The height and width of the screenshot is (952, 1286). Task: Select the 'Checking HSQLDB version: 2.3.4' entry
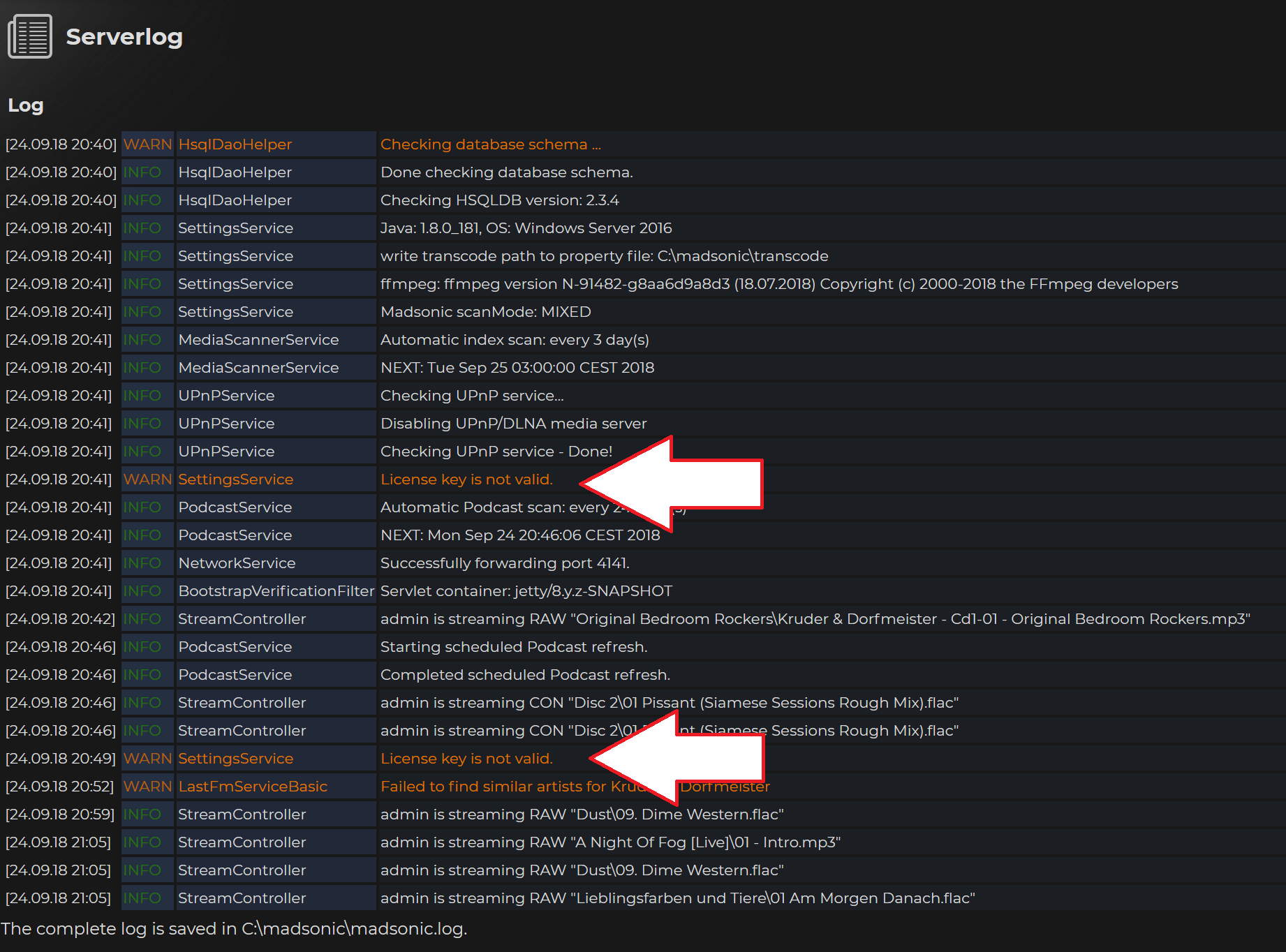click(x=499, y=200)
